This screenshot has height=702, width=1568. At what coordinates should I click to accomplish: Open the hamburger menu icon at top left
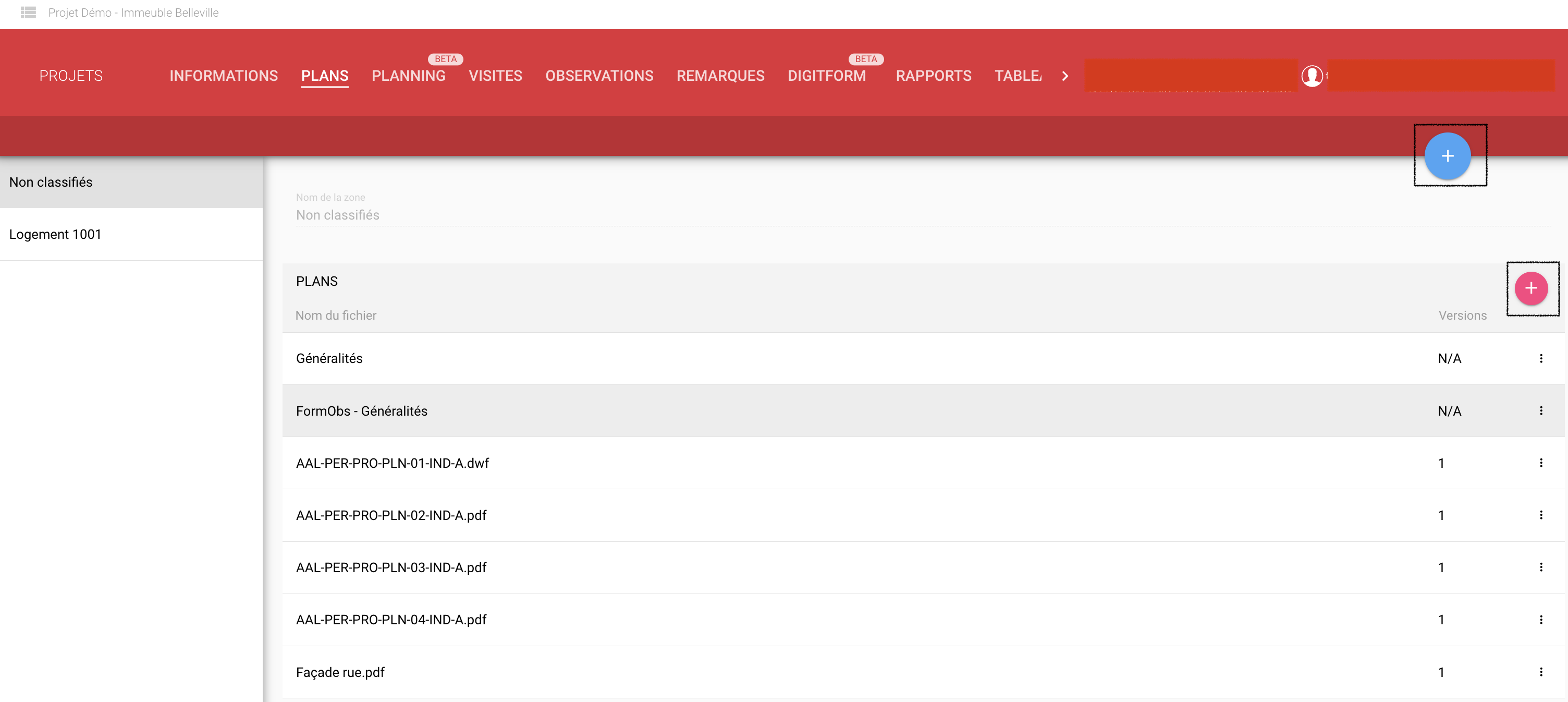click(28, 12)
